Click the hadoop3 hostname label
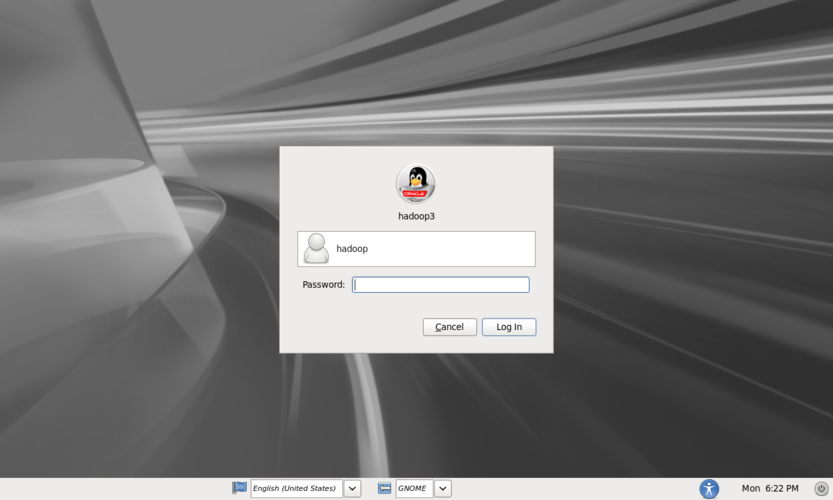The width and height of the screenshot is (833, 500). coord(416,216)
